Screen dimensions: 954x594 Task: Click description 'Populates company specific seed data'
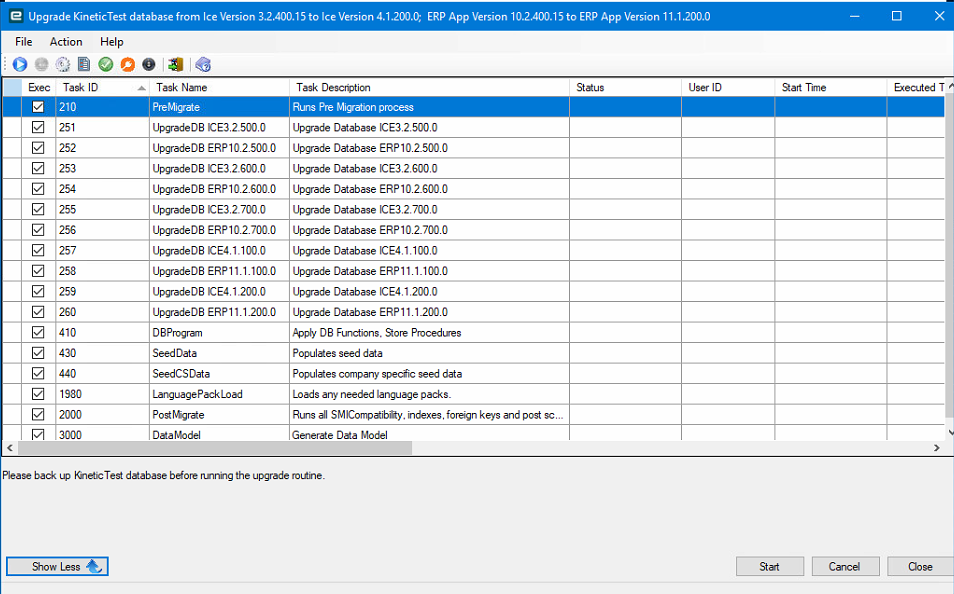tap(377, 373)
